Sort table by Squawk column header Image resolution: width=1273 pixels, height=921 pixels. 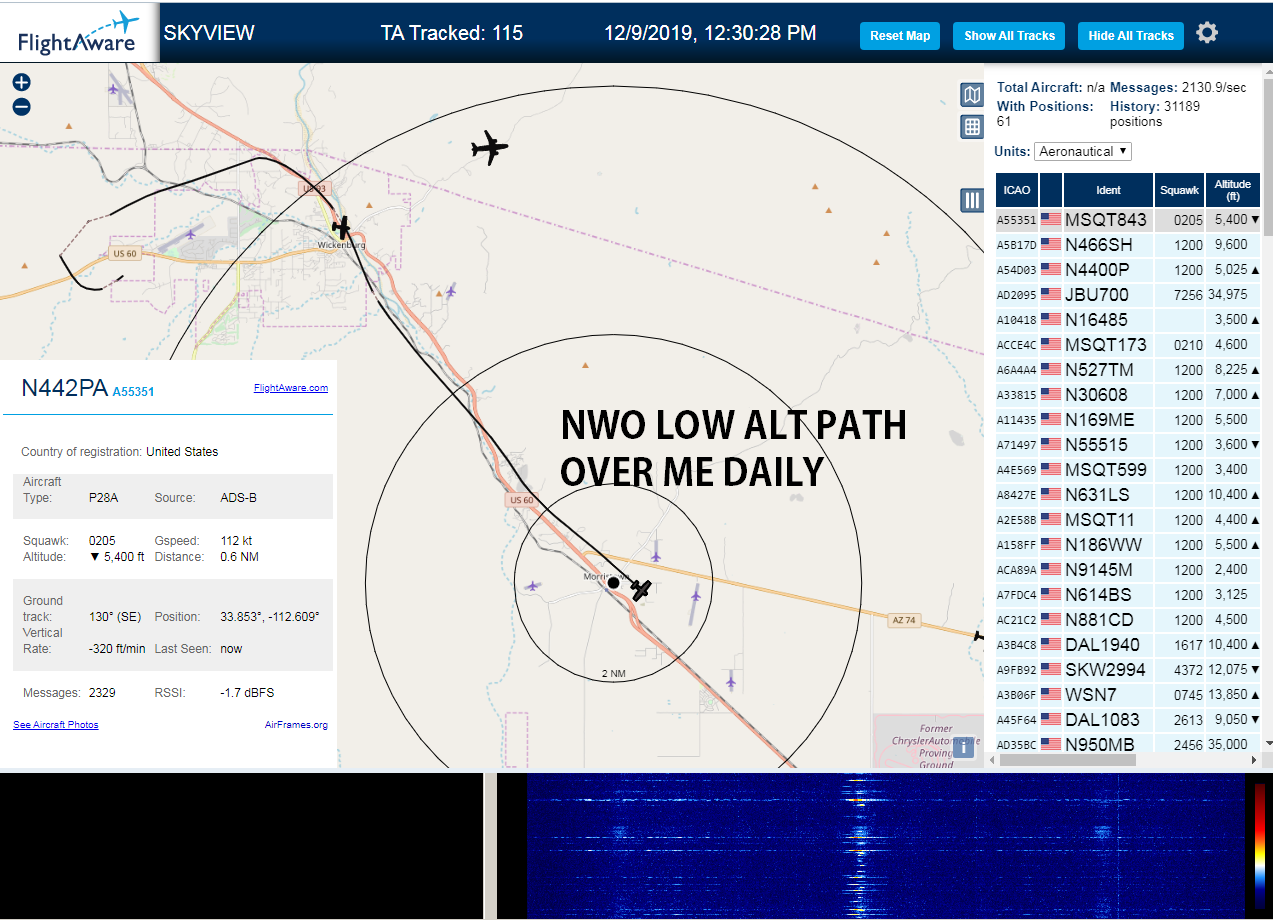[x=1180, y=190]
